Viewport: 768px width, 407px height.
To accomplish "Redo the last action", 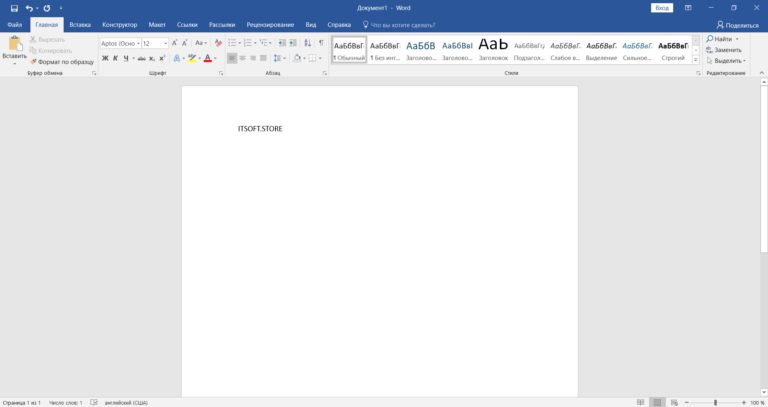I will tap(47, 8).
